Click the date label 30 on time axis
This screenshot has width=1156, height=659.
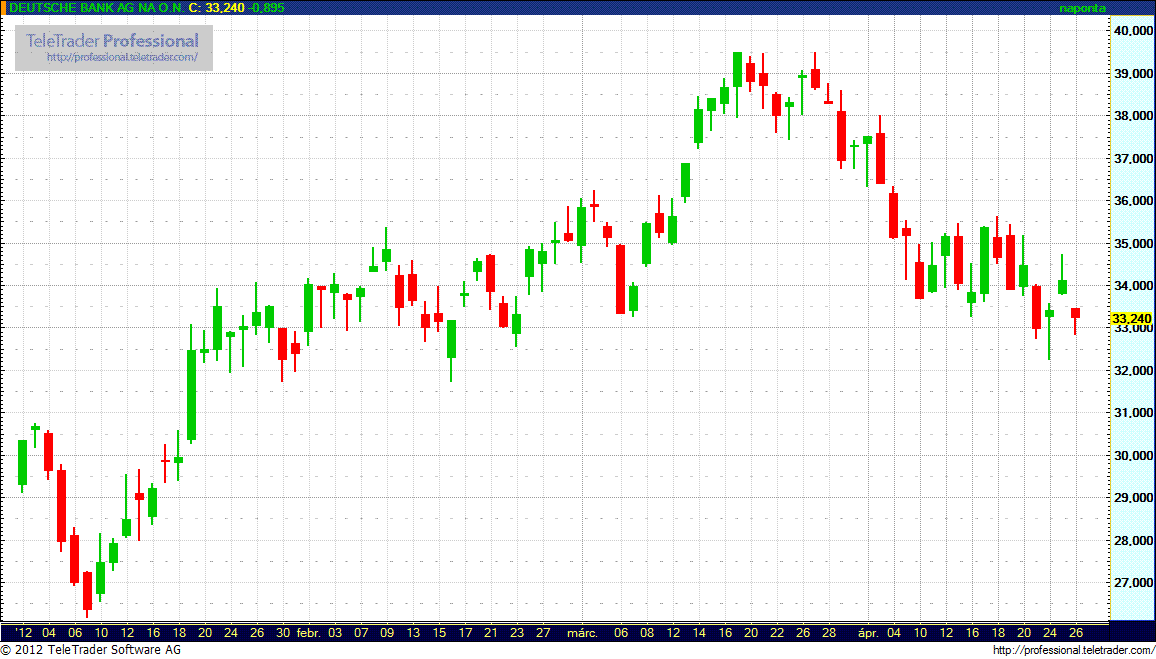[x=283, y=632]
